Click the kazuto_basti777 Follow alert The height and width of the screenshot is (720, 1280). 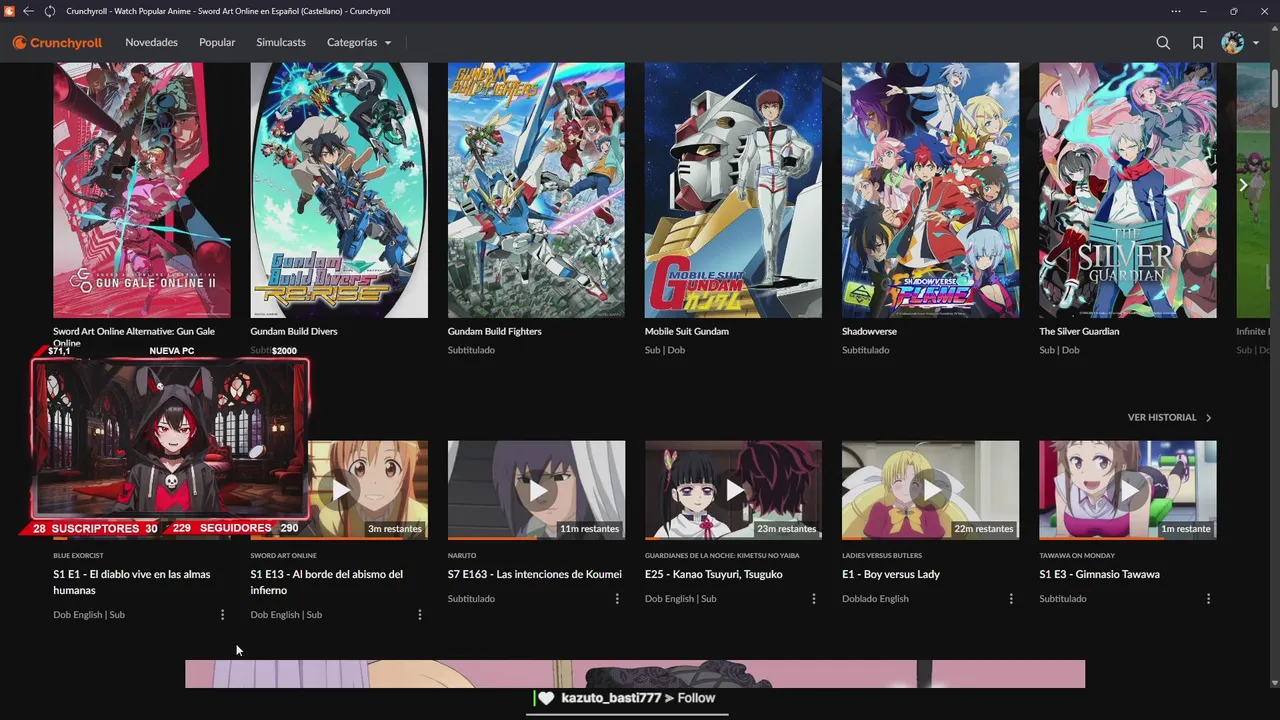638,698
